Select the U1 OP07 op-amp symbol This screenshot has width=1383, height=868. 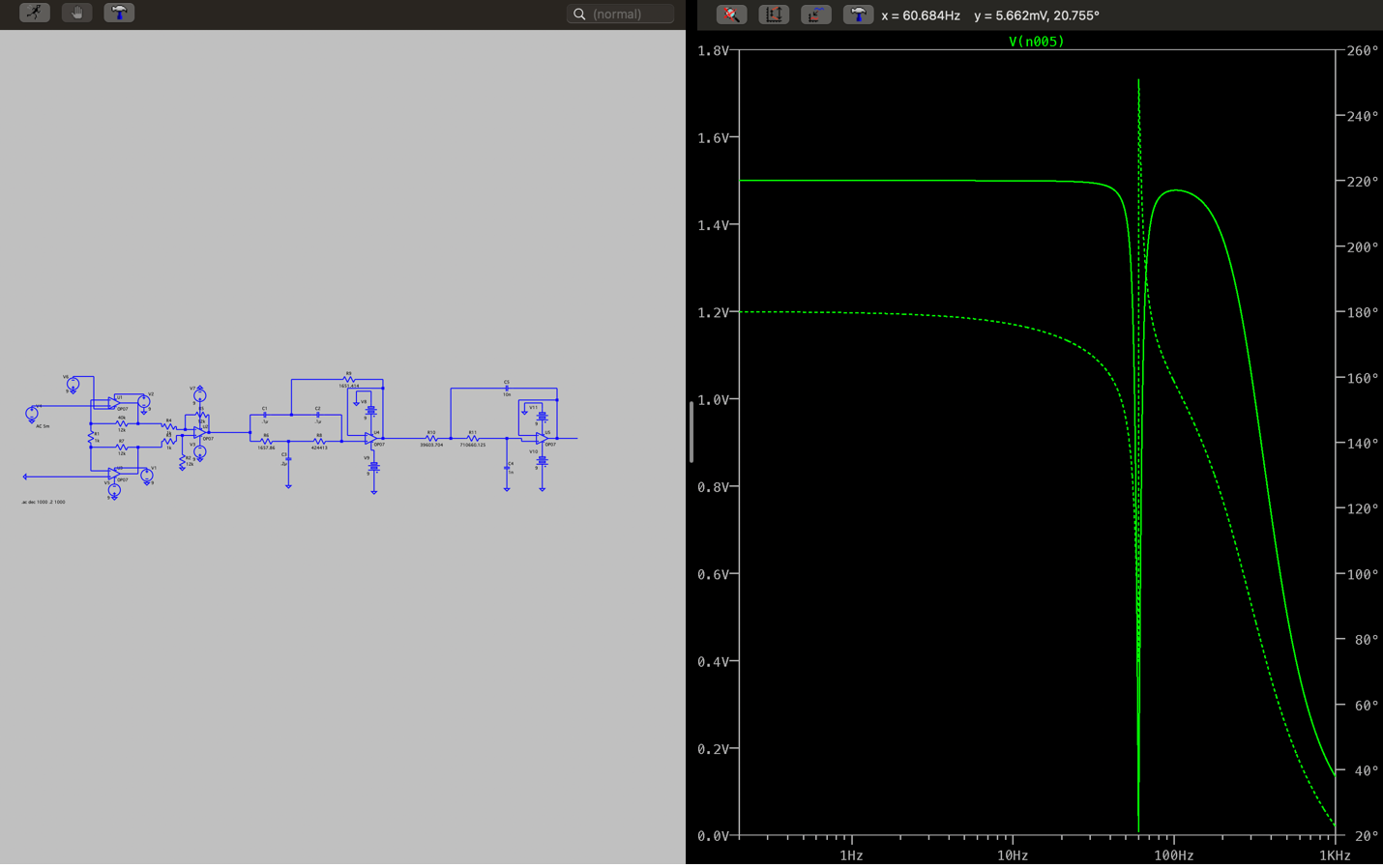pos(114,403)
